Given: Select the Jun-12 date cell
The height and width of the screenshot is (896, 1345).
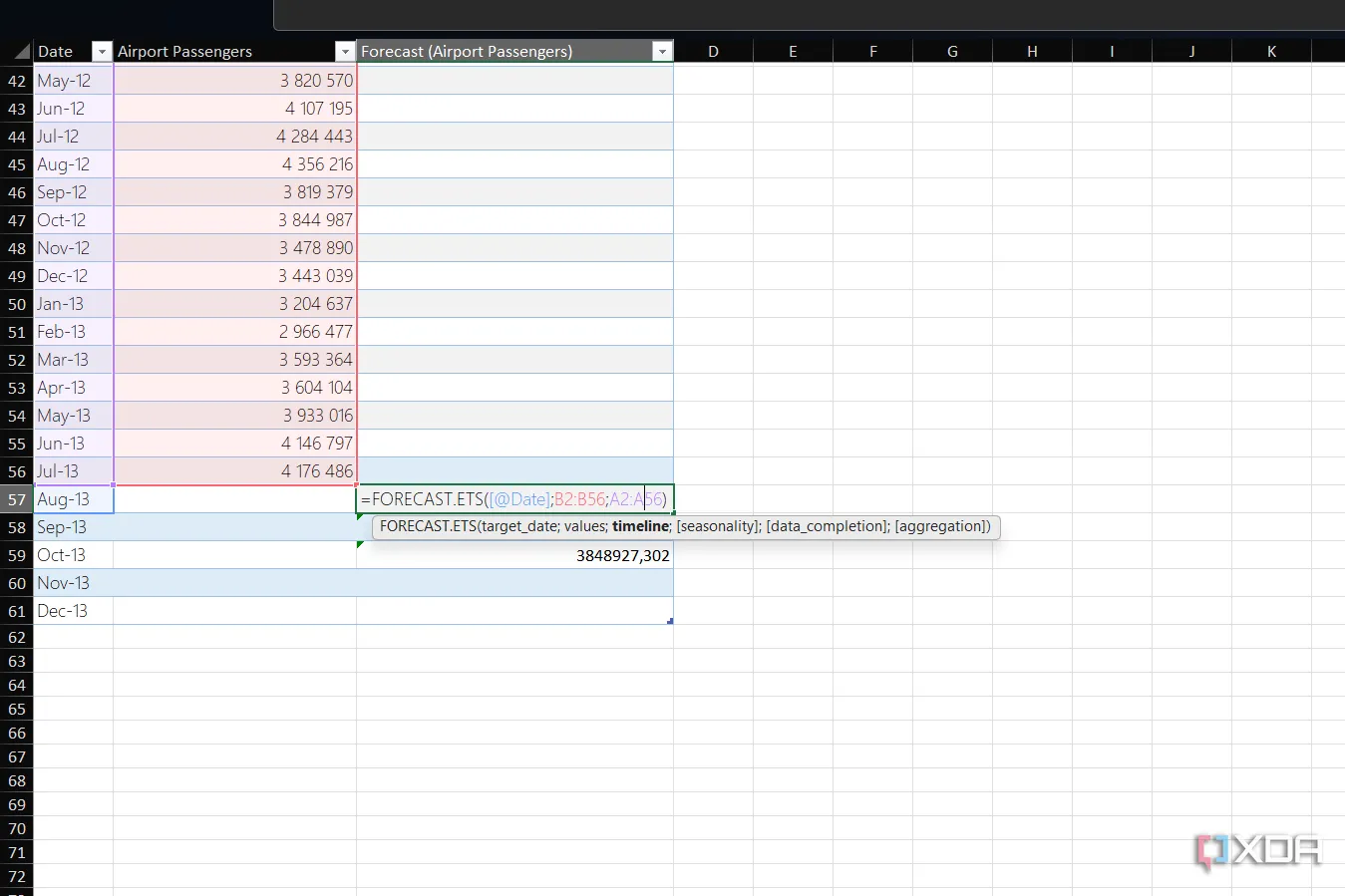Looking at the screenshot, I should coord(74,109).
